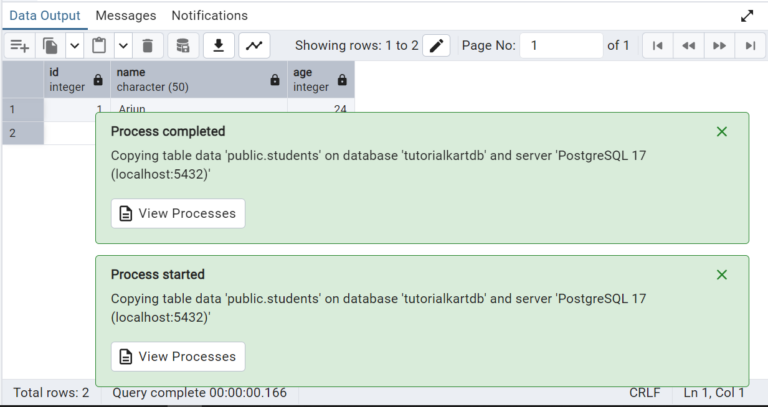Expand the data output panel to fullscreen
Screen dimensions: 768x407
coord(747,16)
